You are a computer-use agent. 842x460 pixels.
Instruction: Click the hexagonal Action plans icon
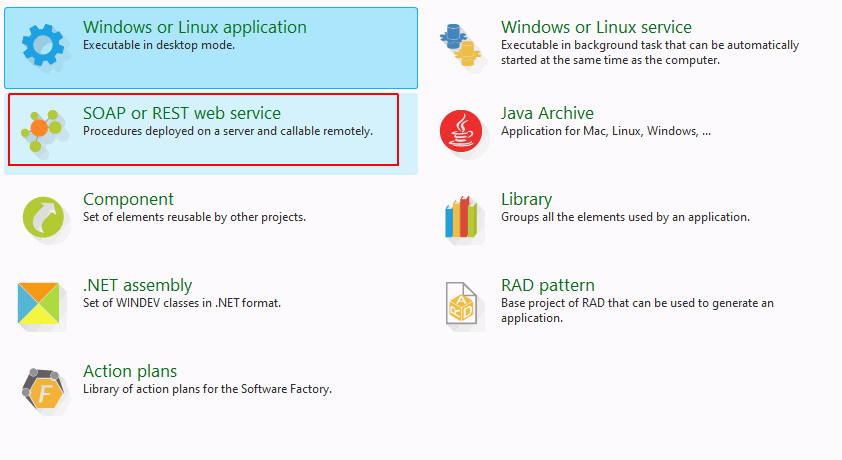pos(43,389)
